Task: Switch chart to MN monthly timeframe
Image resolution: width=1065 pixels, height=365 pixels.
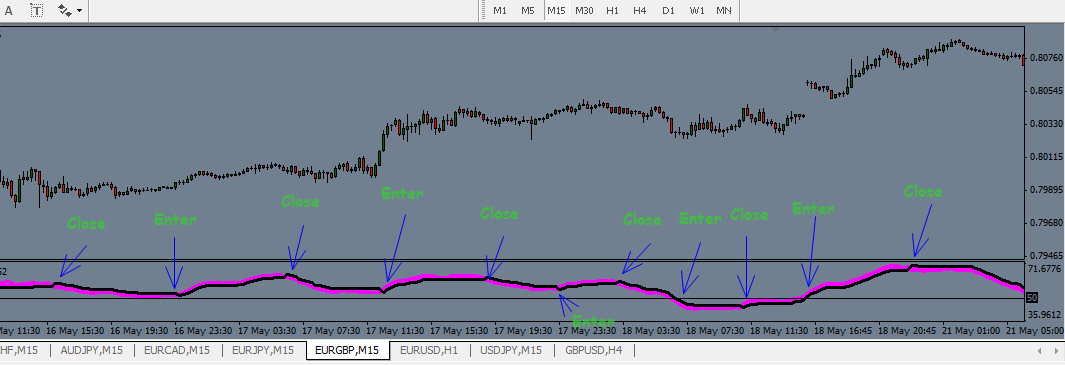Action: (x=724, y=10)
